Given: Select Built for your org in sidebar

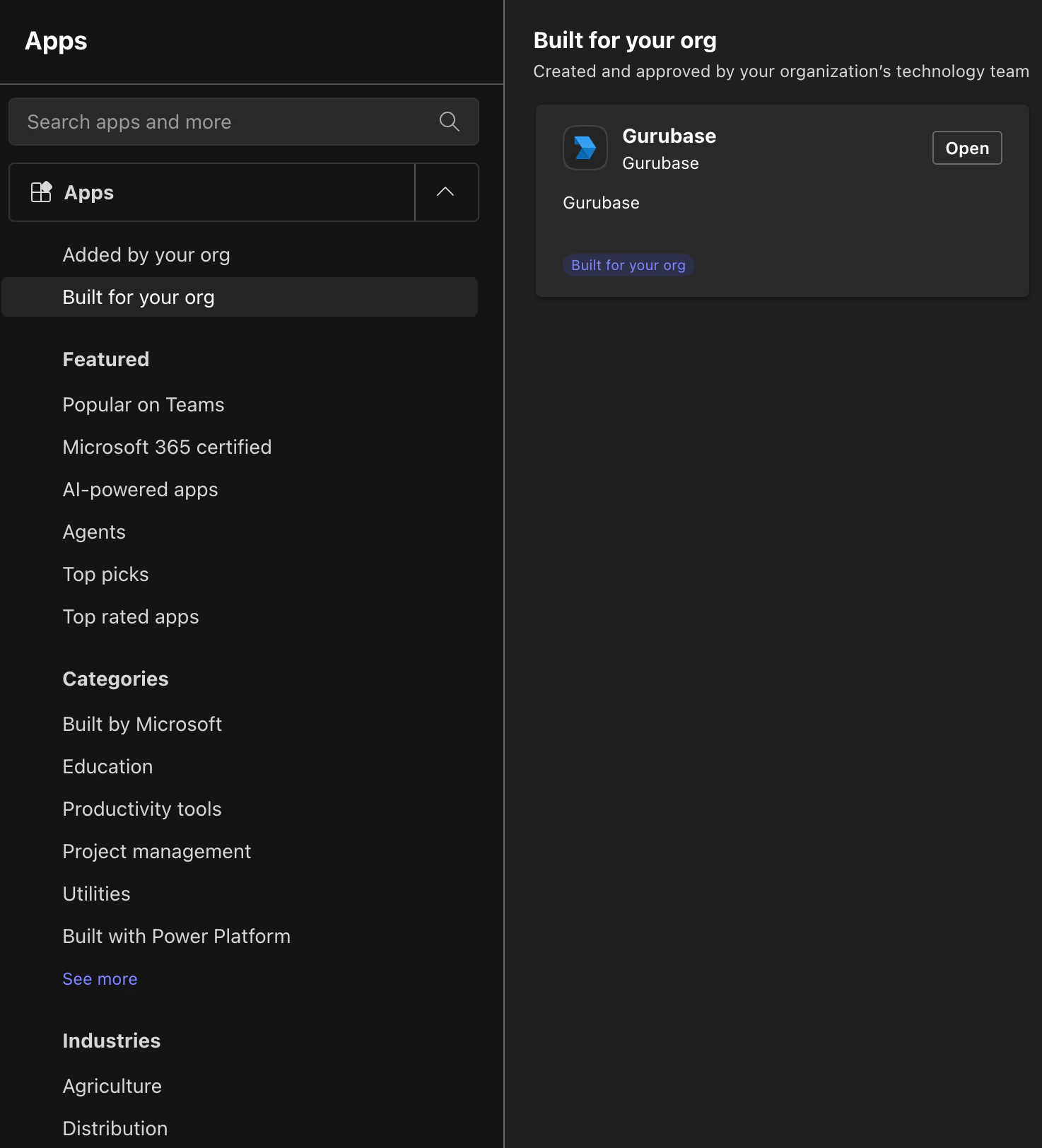Looking at the screenshot, I should (240, 297).
